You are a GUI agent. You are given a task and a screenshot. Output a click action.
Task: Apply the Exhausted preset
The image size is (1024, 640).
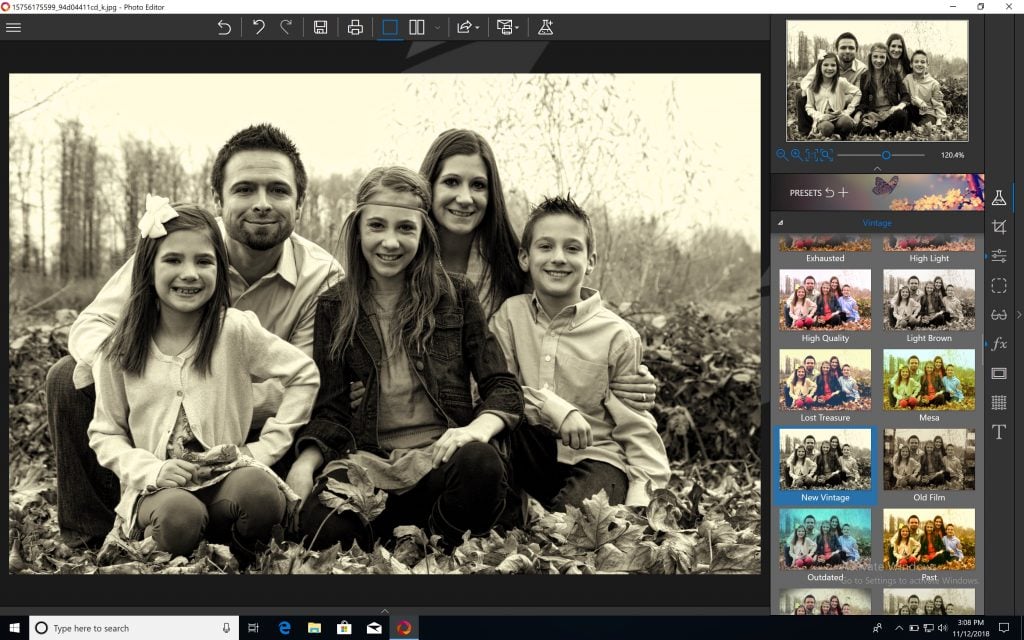(x=825, y=249)
